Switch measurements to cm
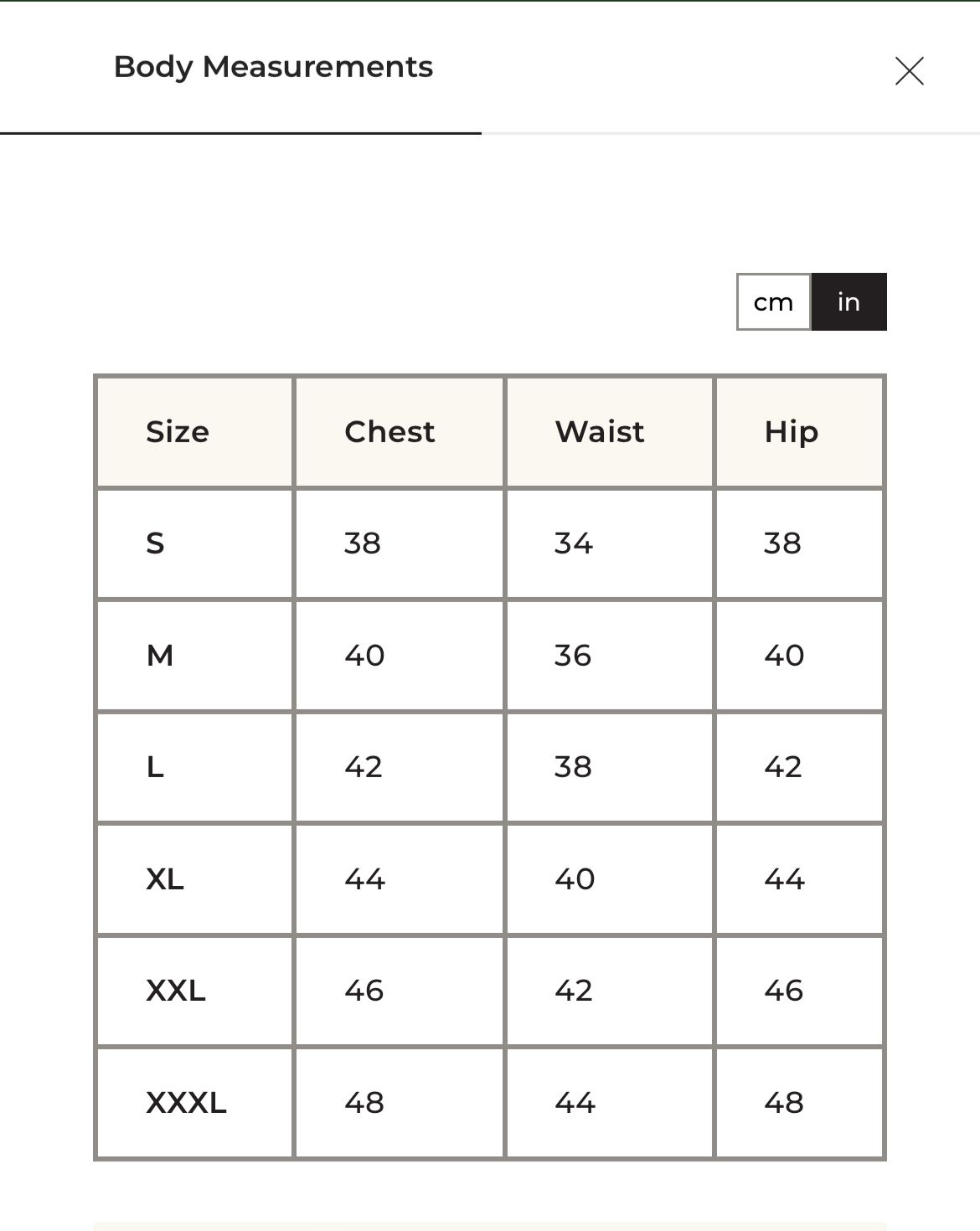980x1231 pixels. (x=773, y=302)
